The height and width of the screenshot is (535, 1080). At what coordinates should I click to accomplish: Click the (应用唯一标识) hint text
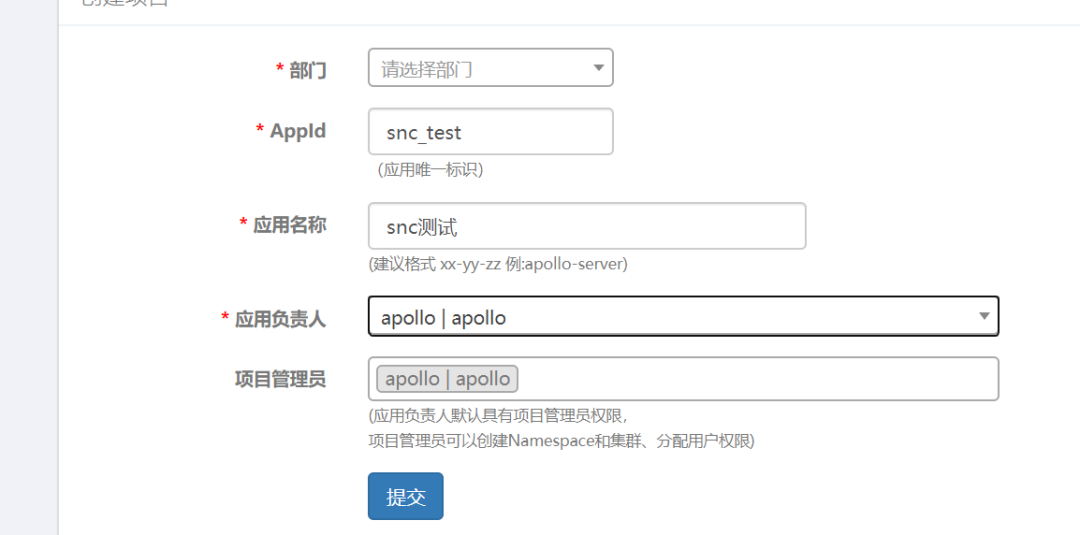[x=430, y=170]
